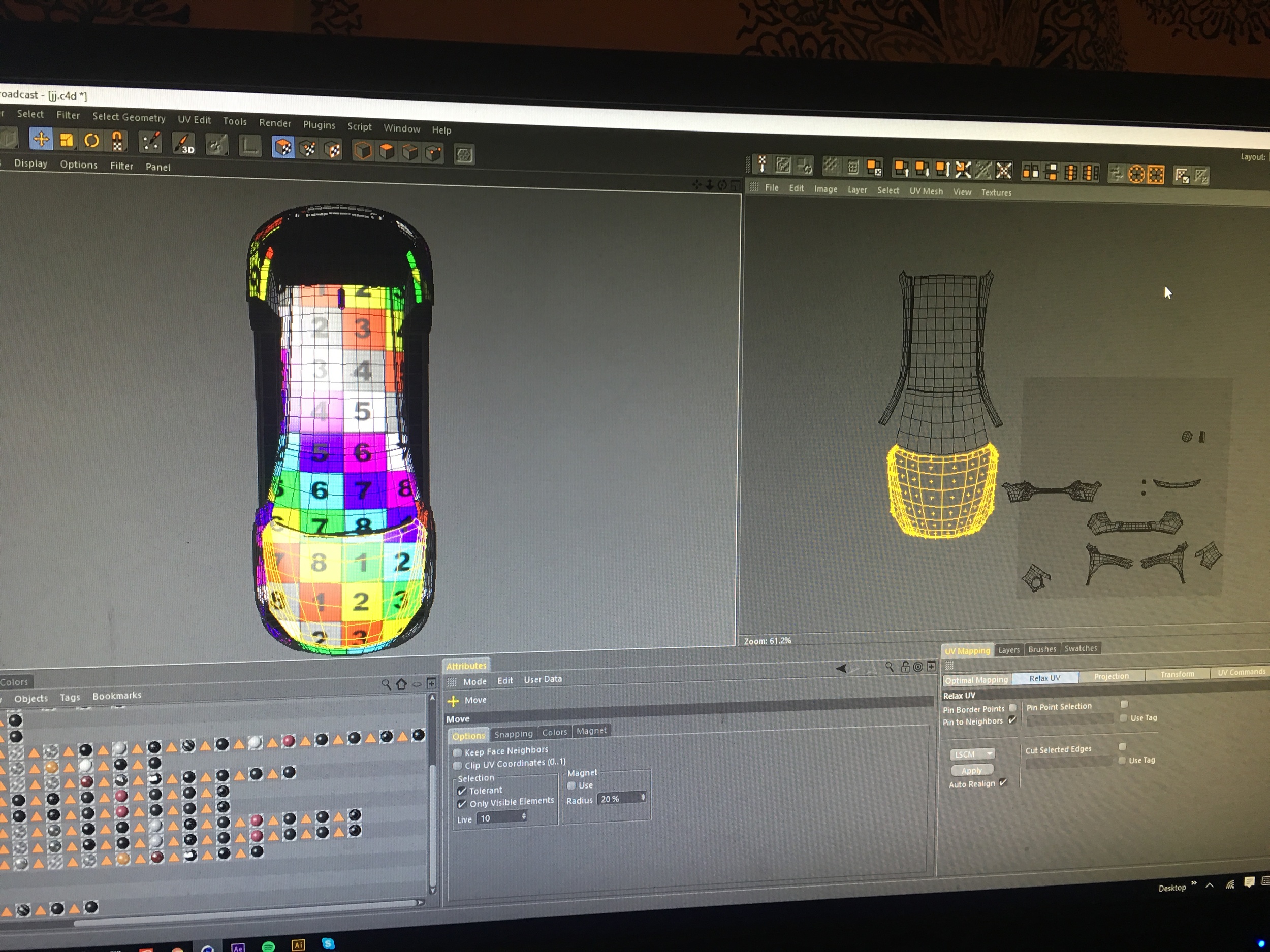The height and width of the screenshot is (952, 1270).
Task: Select the Rotate tool icon
Action: [92, 140]
